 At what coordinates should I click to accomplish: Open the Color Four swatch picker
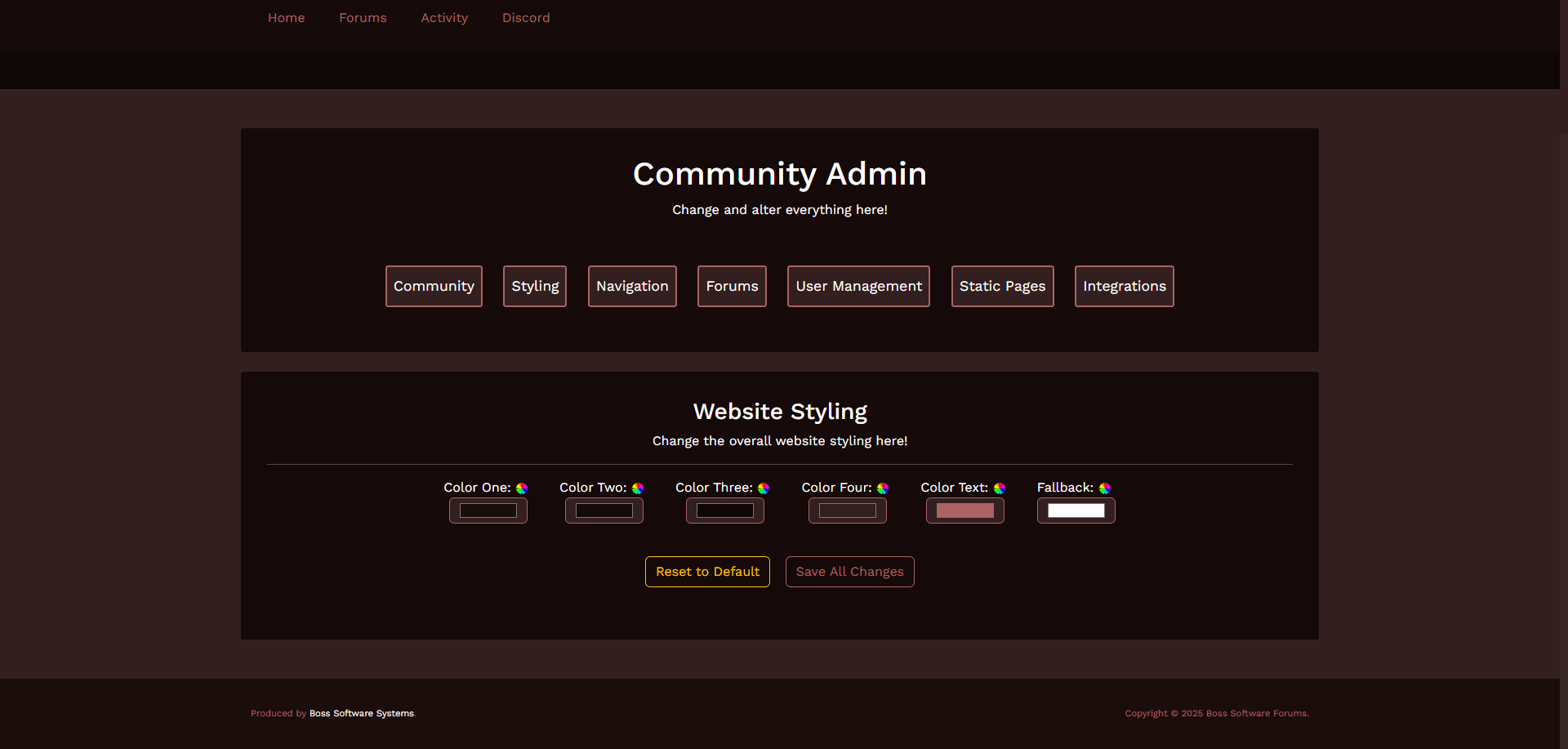click(848, 510)
